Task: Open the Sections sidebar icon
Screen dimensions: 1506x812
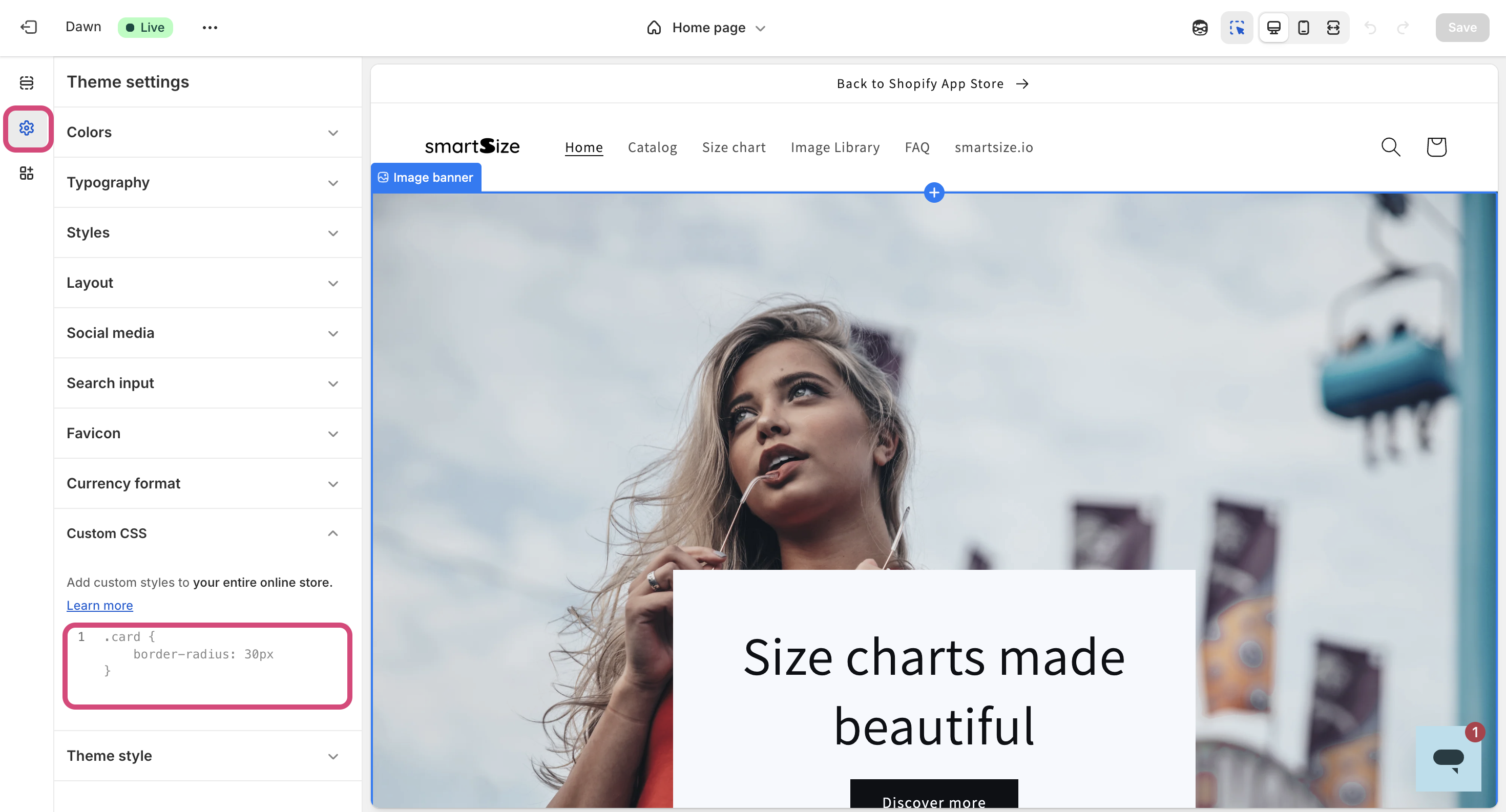Action: (26, 82)
